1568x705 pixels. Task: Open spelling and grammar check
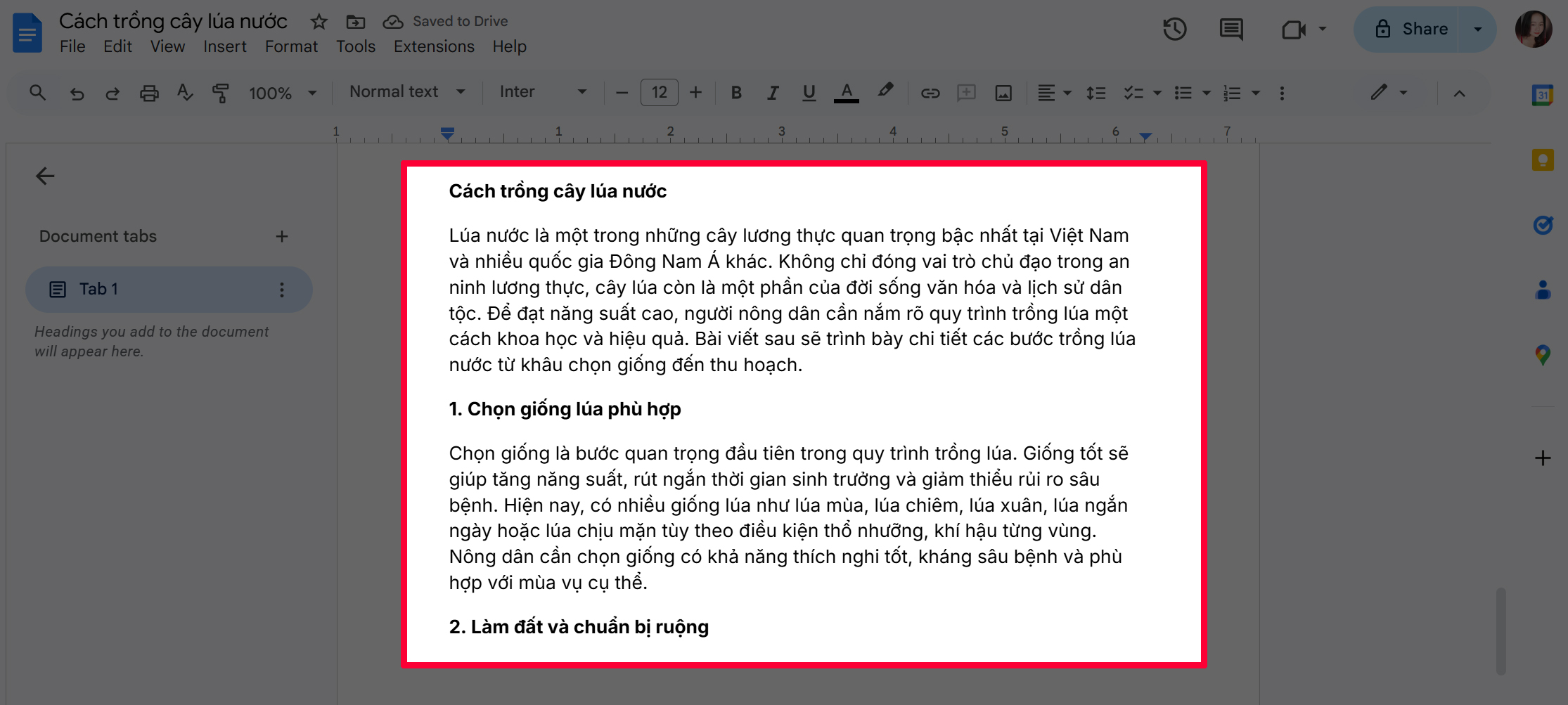184,92
